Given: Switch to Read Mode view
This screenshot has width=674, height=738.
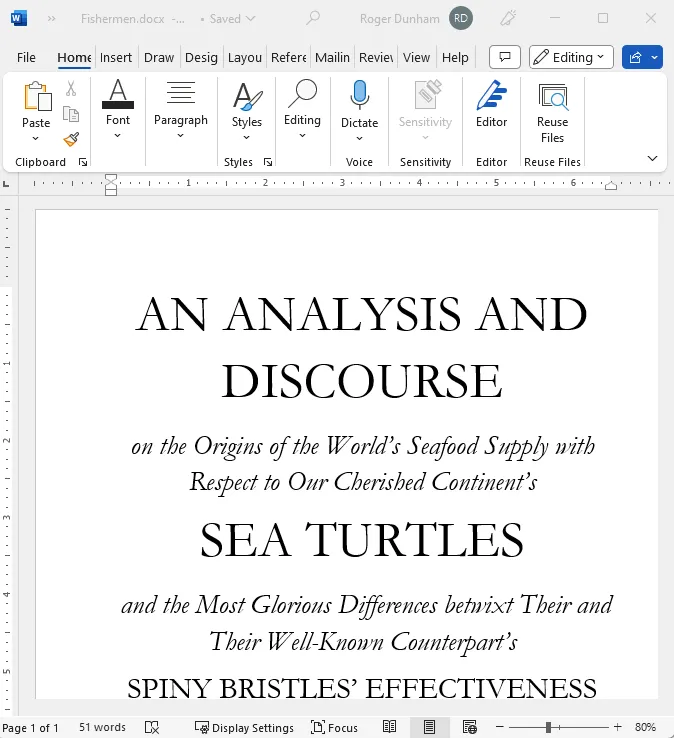Looking at the screenshot, I should pyautogui.click(x=390, y=727).
